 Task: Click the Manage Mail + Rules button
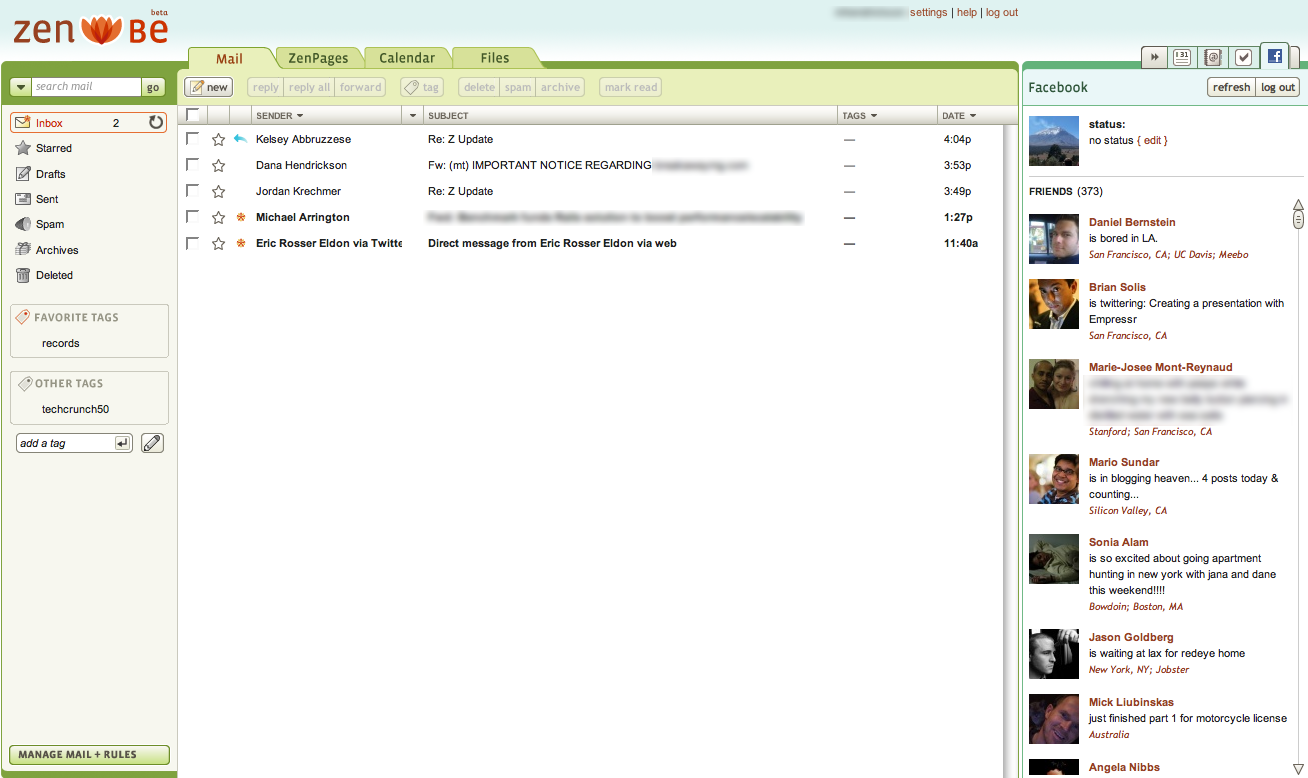tap(89, 755)
